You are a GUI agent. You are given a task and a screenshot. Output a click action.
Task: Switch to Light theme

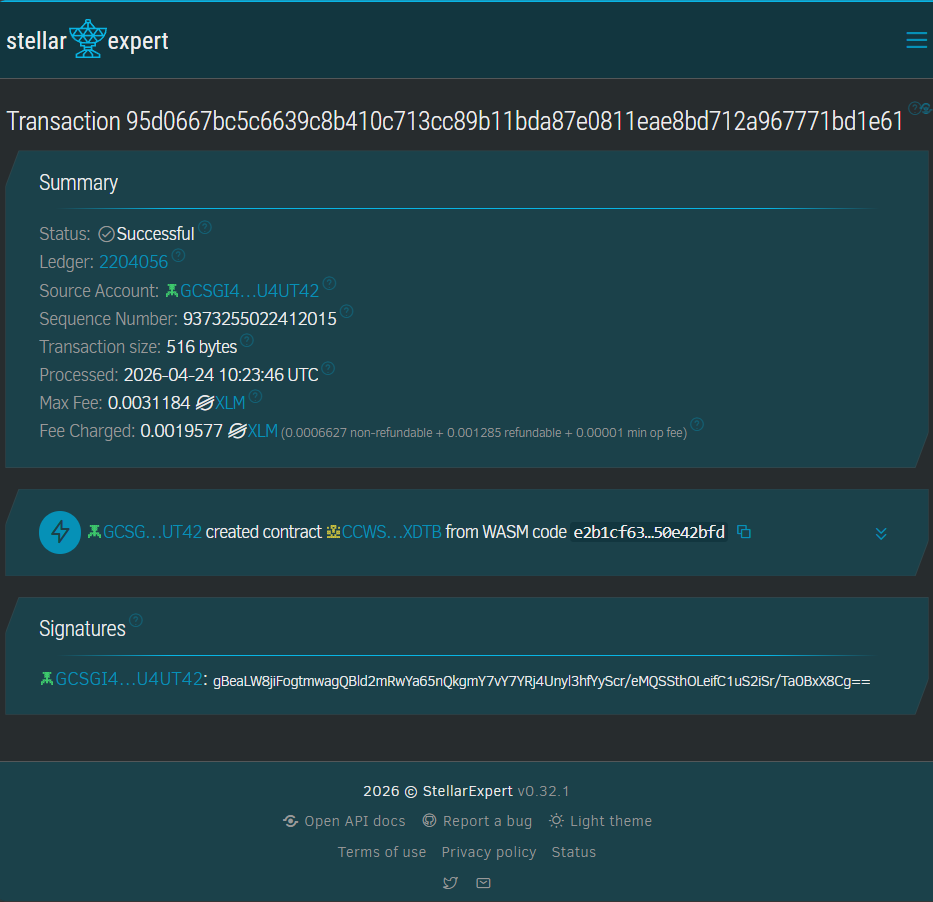point(600,821)
